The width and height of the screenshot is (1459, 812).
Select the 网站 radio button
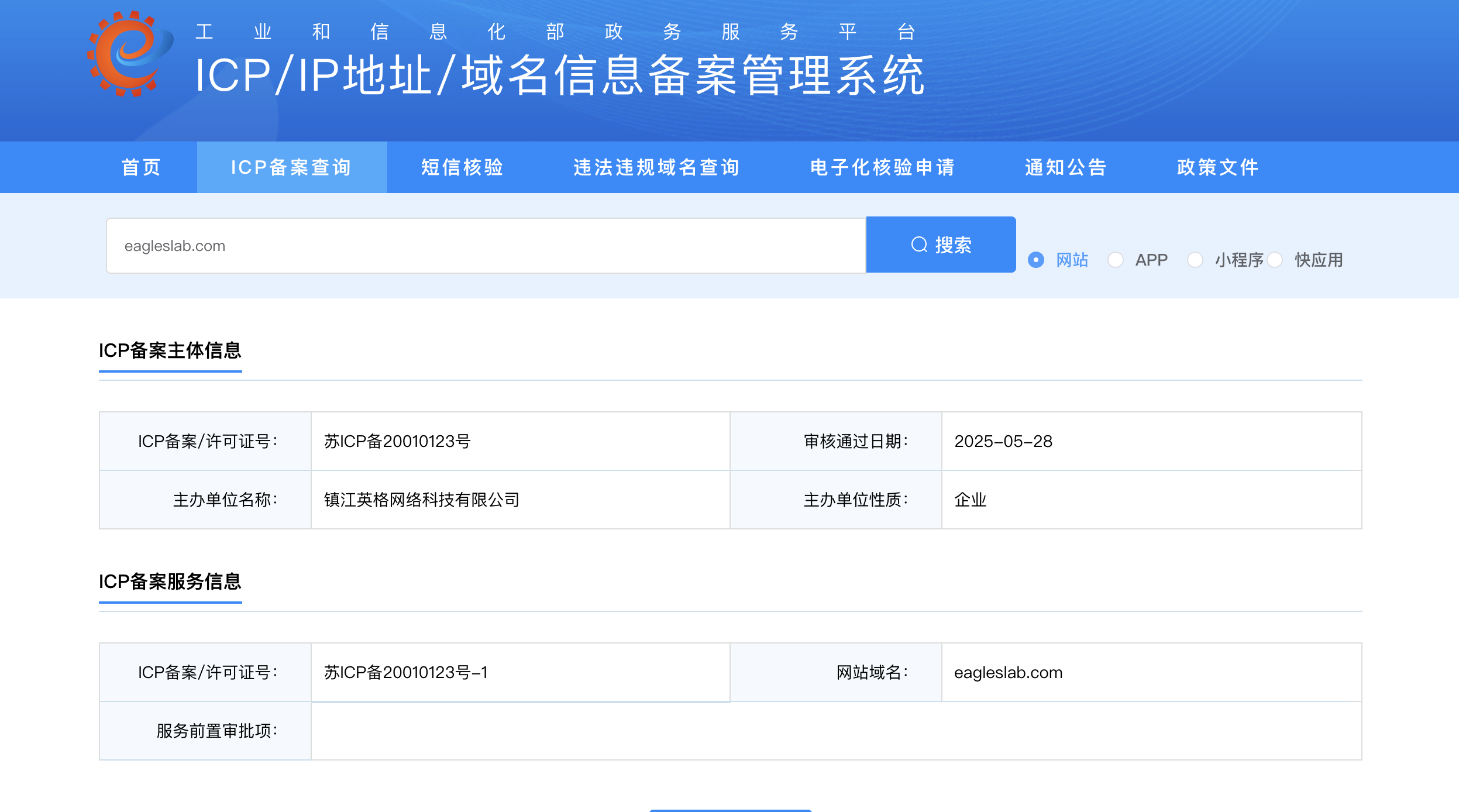[1036, 260]
